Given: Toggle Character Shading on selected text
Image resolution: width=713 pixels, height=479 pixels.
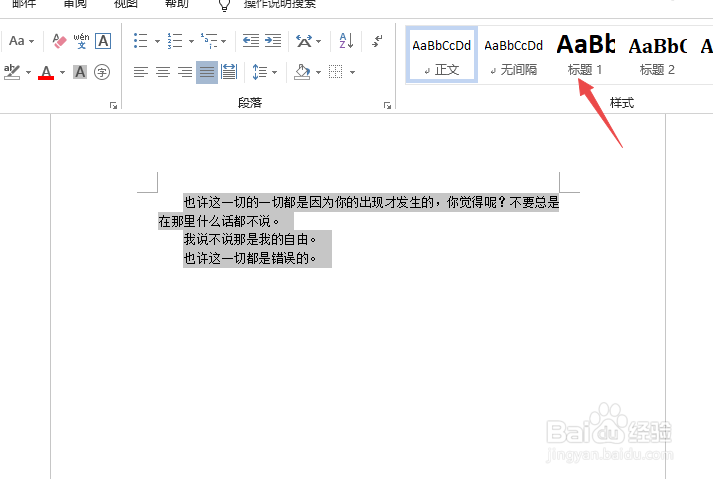Looking at the screenshot, I should (80, 72).
